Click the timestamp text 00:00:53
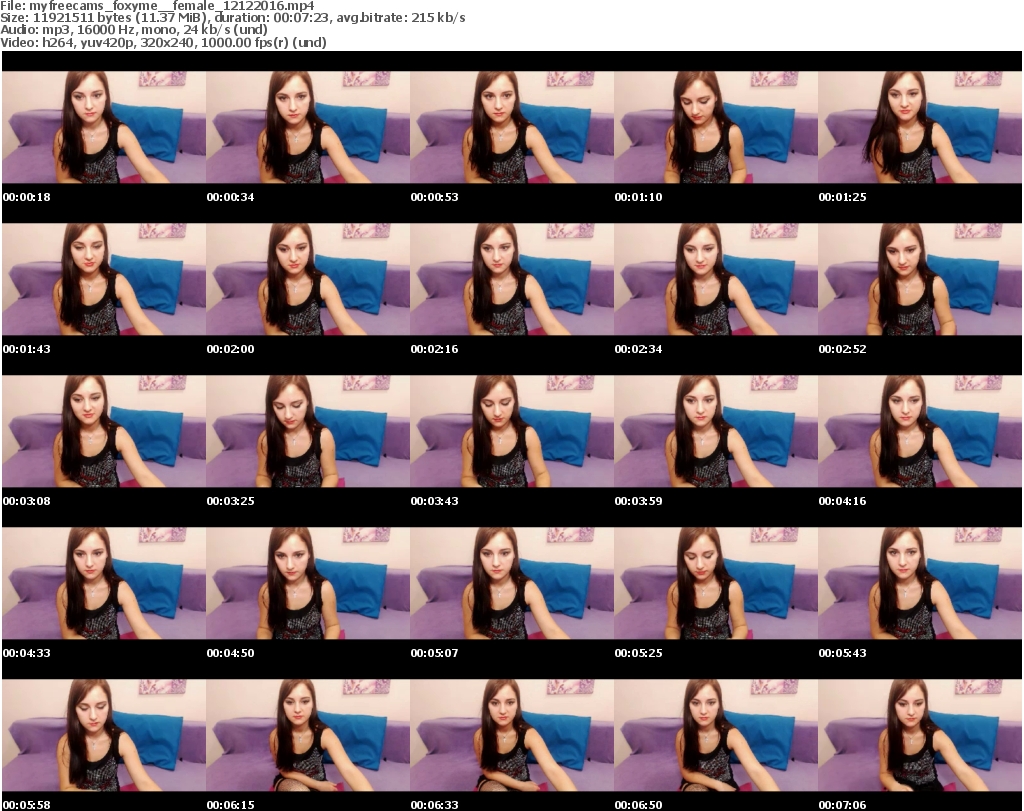The height and width of the screenshot is (811, 1024). [x=434, y=197]
